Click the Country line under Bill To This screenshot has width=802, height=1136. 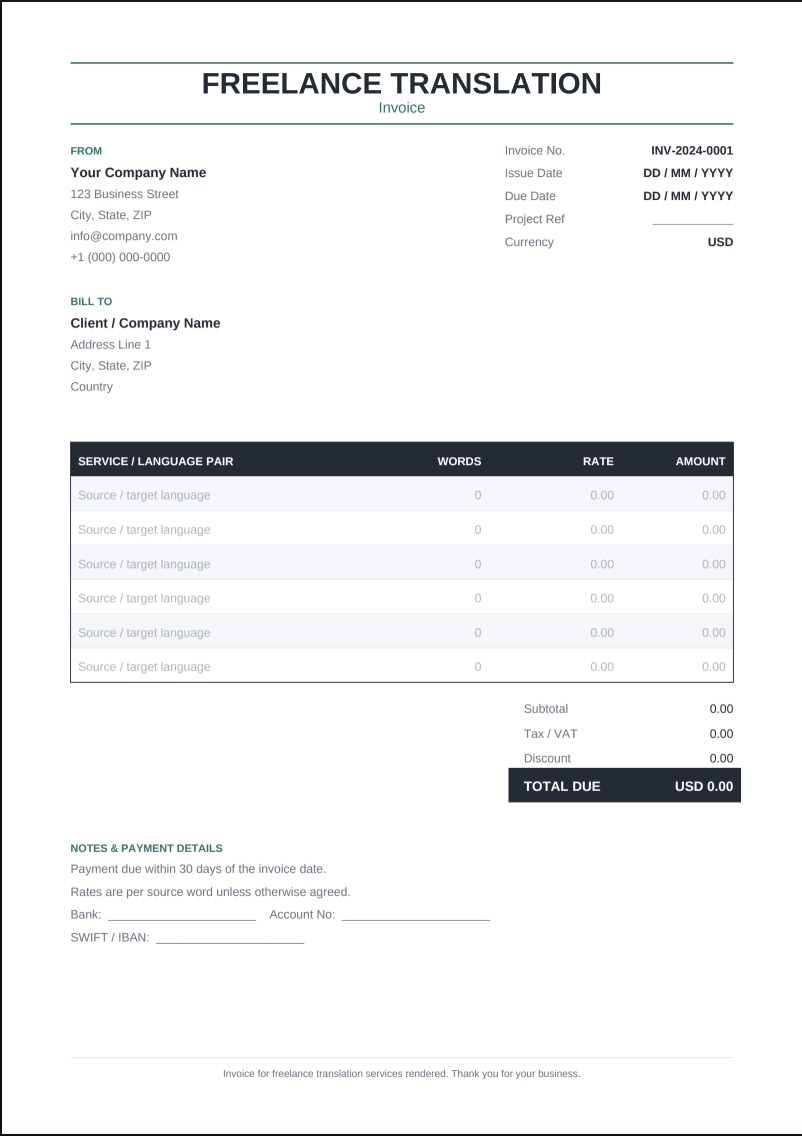pyautogui.click(x=91, y=387)
